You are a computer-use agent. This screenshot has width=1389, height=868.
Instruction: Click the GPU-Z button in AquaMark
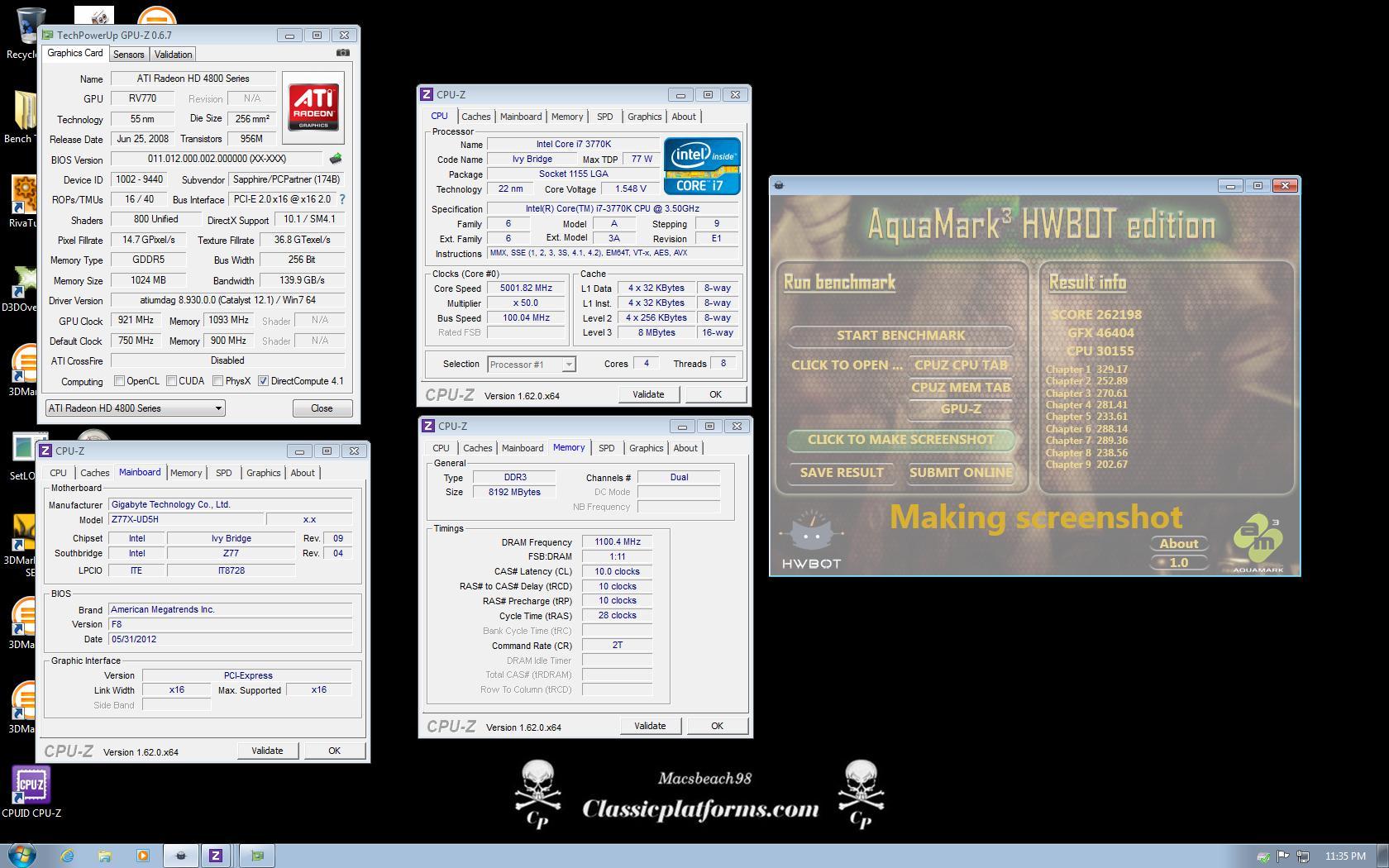[x=961, y=409]
